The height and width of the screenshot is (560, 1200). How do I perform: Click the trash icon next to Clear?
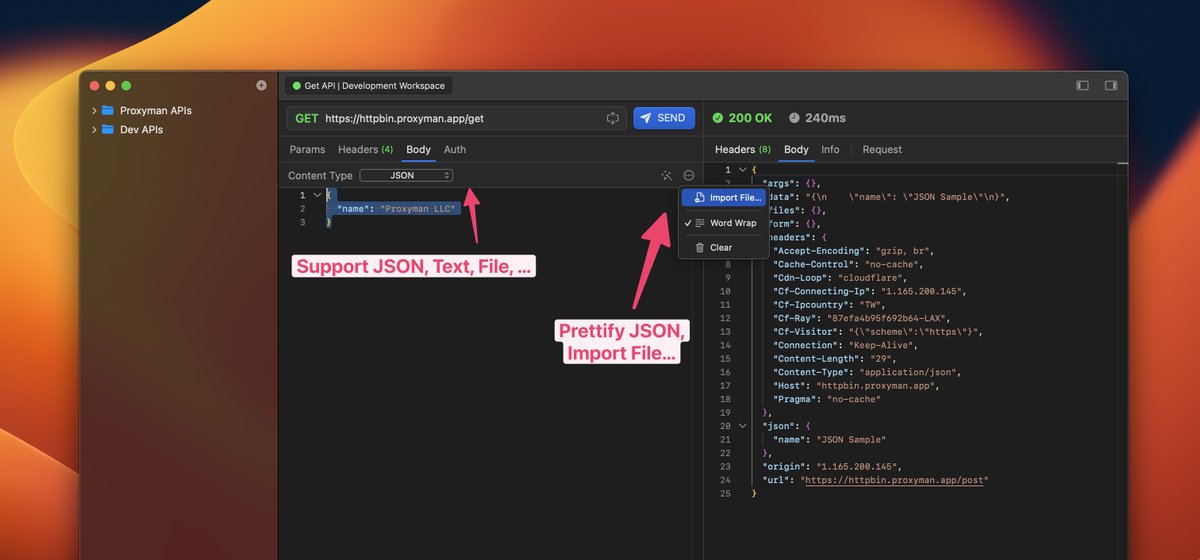pos(700,248)
